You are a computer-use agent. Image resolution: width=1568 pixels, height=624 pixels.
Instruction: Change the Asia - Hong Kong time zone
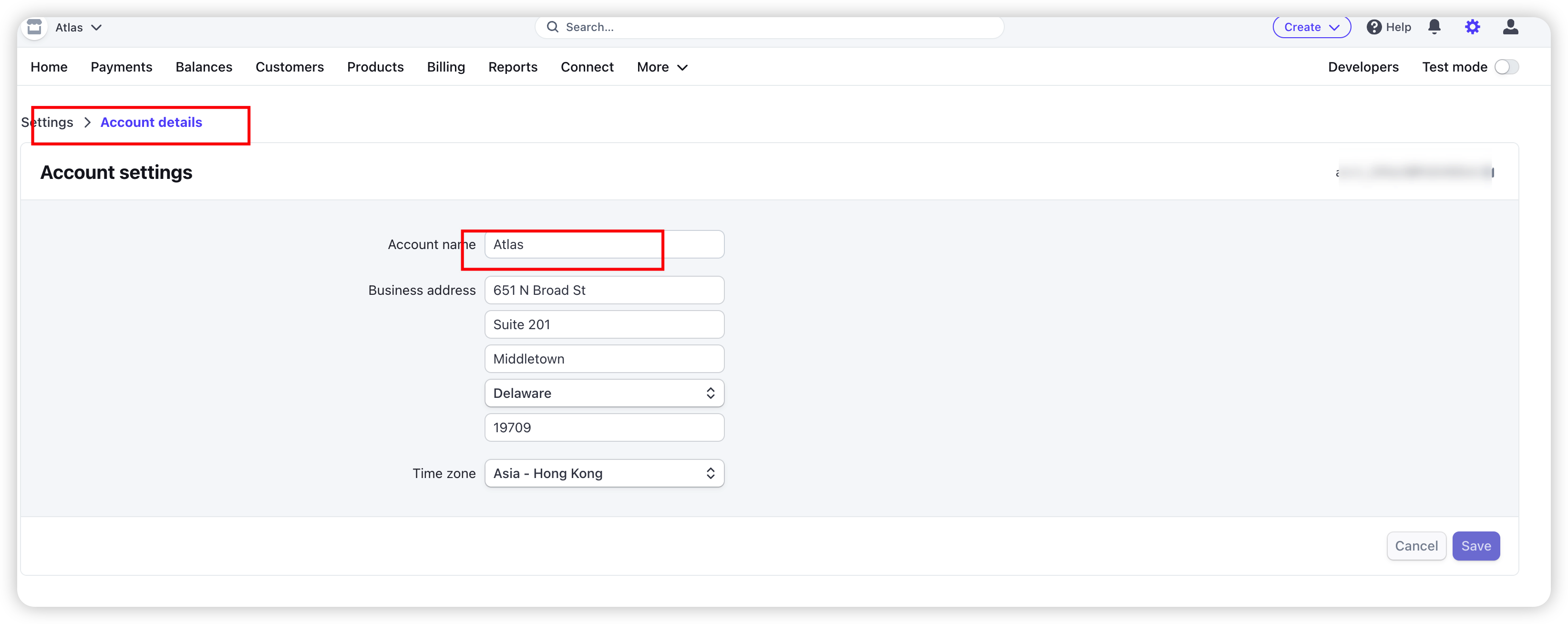(604, 474)
